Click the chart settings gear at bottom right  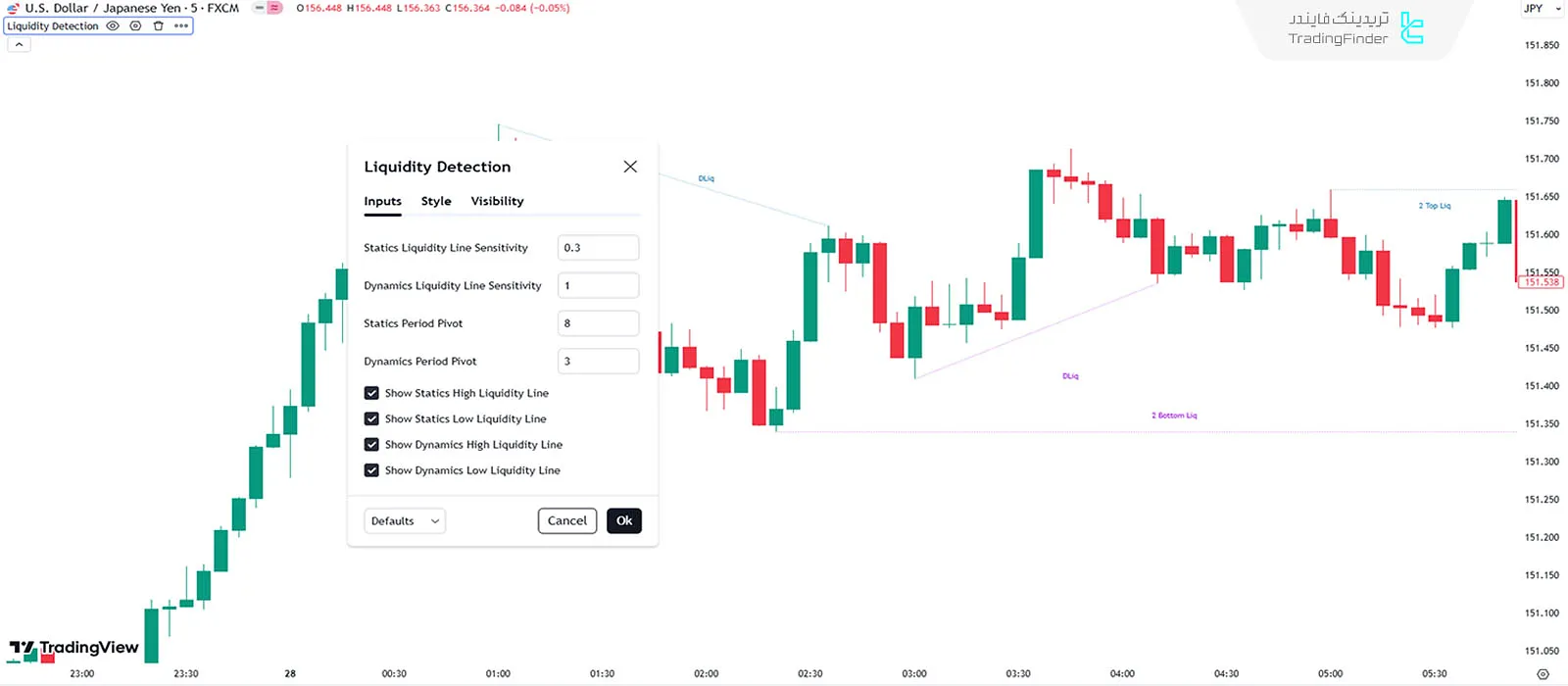tap(1543, 674)
